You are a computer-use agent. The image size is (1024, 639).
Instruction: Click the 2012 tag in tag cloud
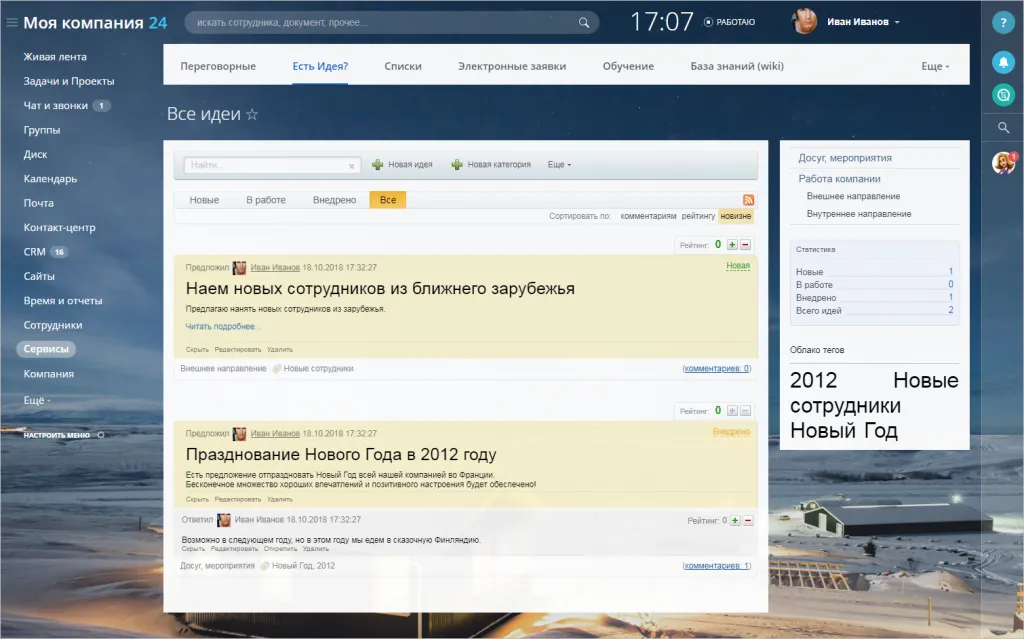814,380
